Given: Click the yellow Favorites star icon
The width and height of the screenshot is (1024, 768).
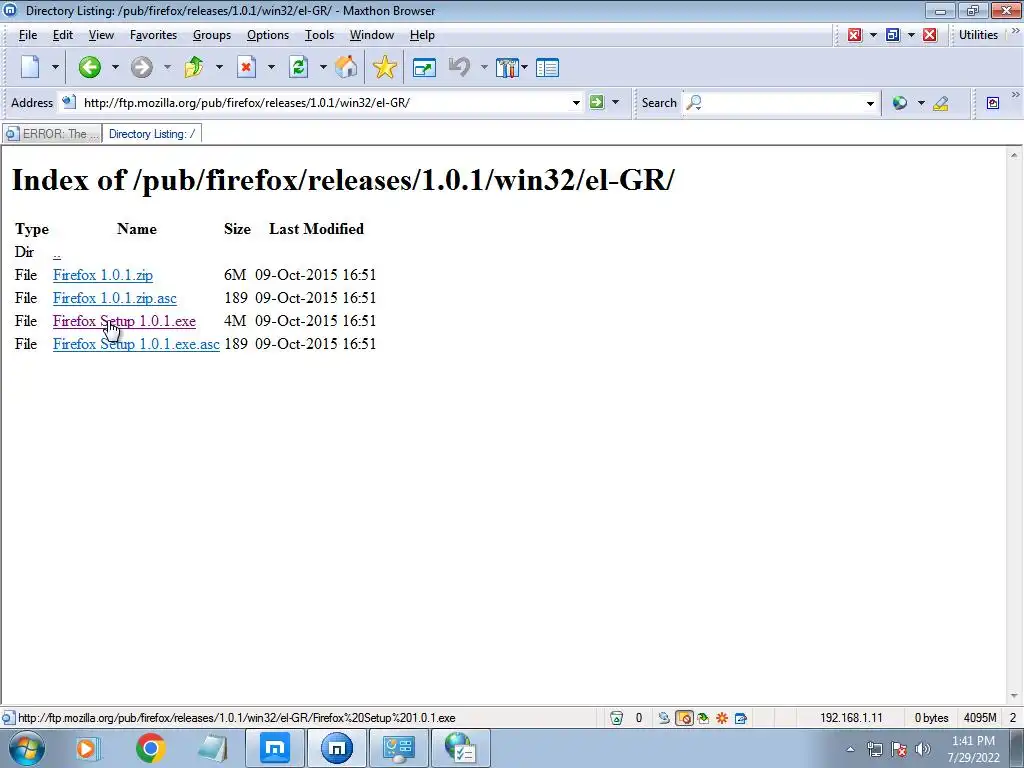Looking at the screenshot, I should (x=385, y=67).
